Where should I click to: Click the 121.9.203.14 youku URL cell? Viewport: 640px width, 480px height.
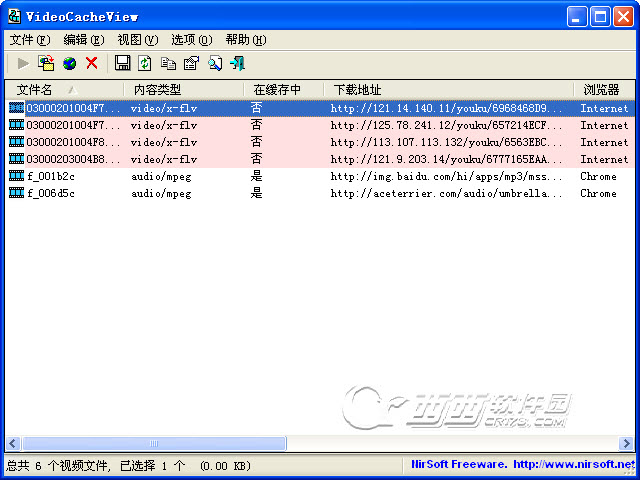click(447, 159)
